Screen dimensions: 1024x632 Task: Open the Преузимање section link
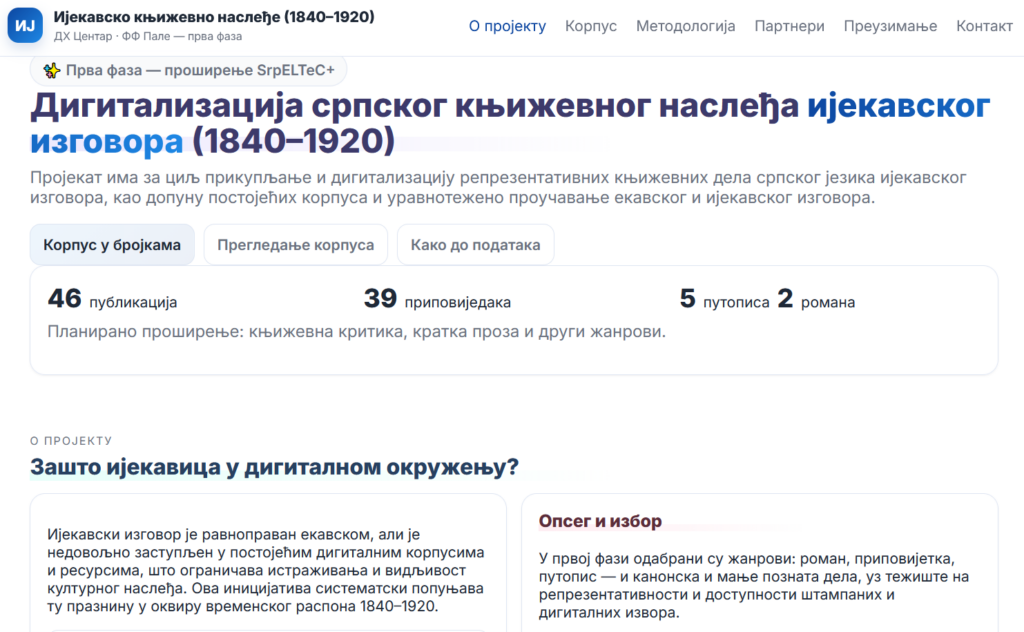(890, 26)
